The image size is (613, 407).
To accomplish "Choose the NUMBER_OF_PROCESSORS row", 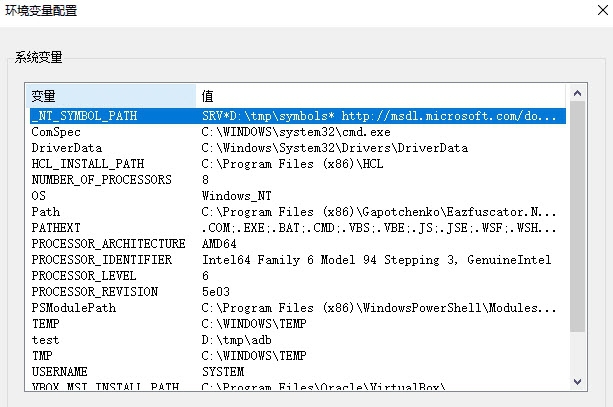I will click(100, 180).
